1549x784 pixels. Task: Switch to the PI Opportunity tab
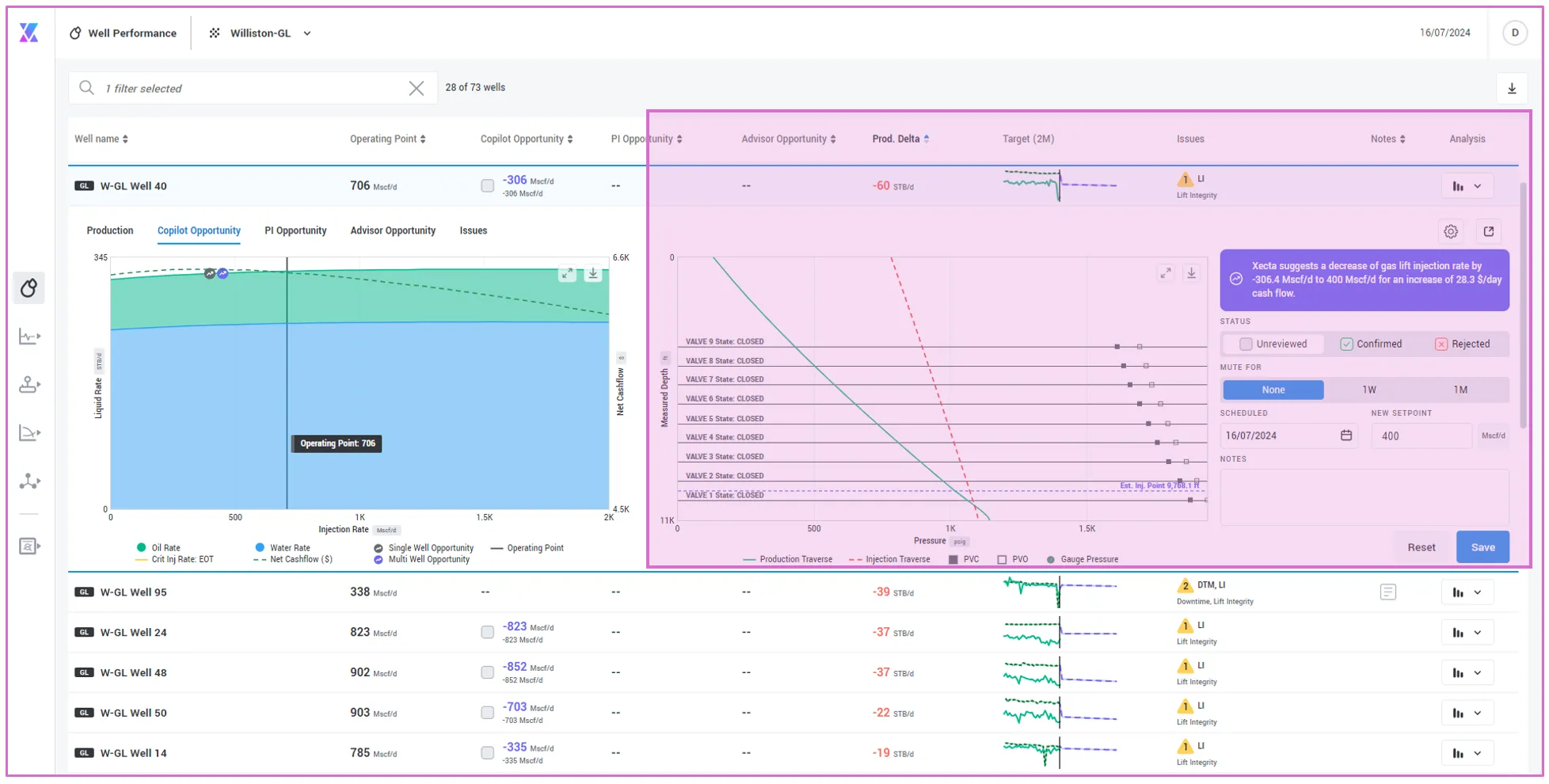295,230
